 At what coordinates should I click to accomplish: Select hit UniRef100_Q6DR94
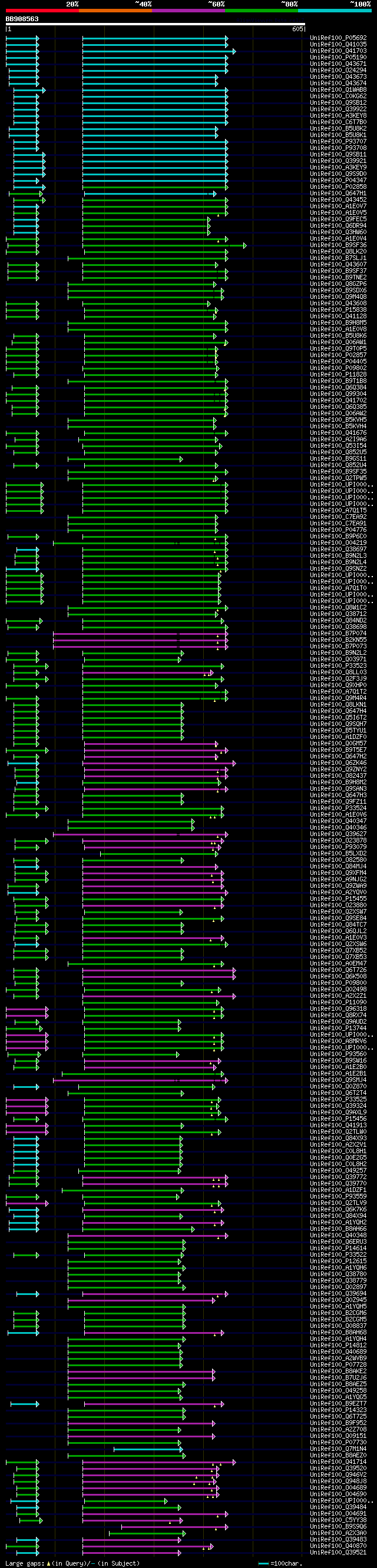tap(338, 226)
